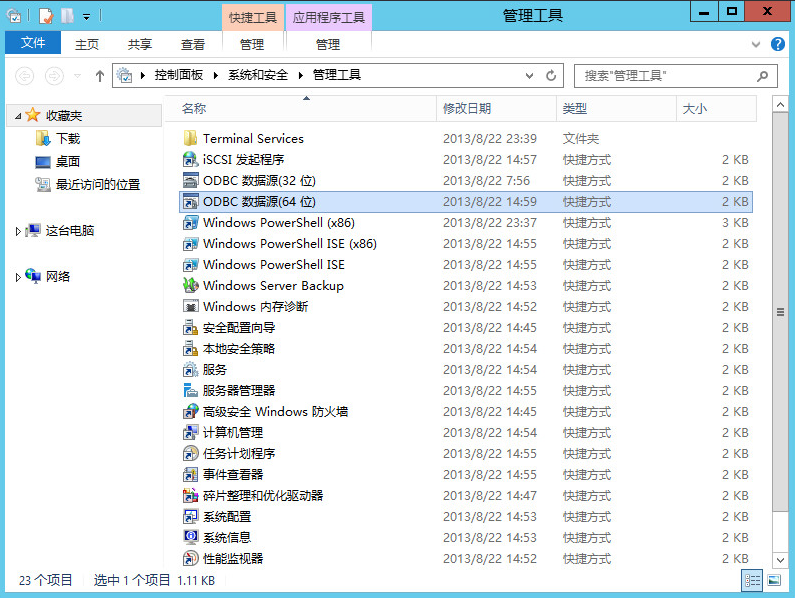This screenshot has height=598, width=795.
Task: Expand the 这台电脑 tree node
Action: [18, 231]
